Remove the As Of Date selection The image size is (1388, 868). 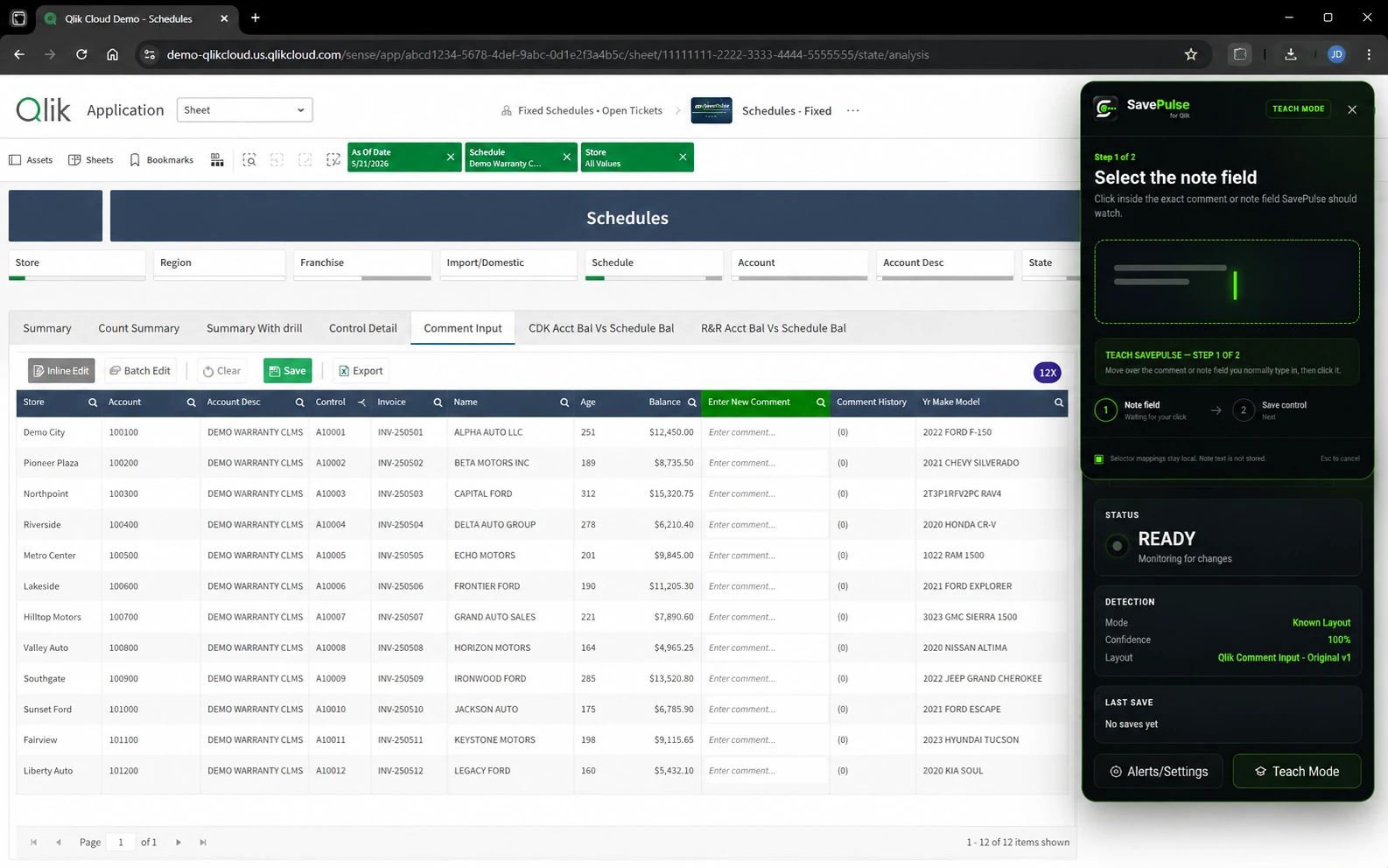451,157
